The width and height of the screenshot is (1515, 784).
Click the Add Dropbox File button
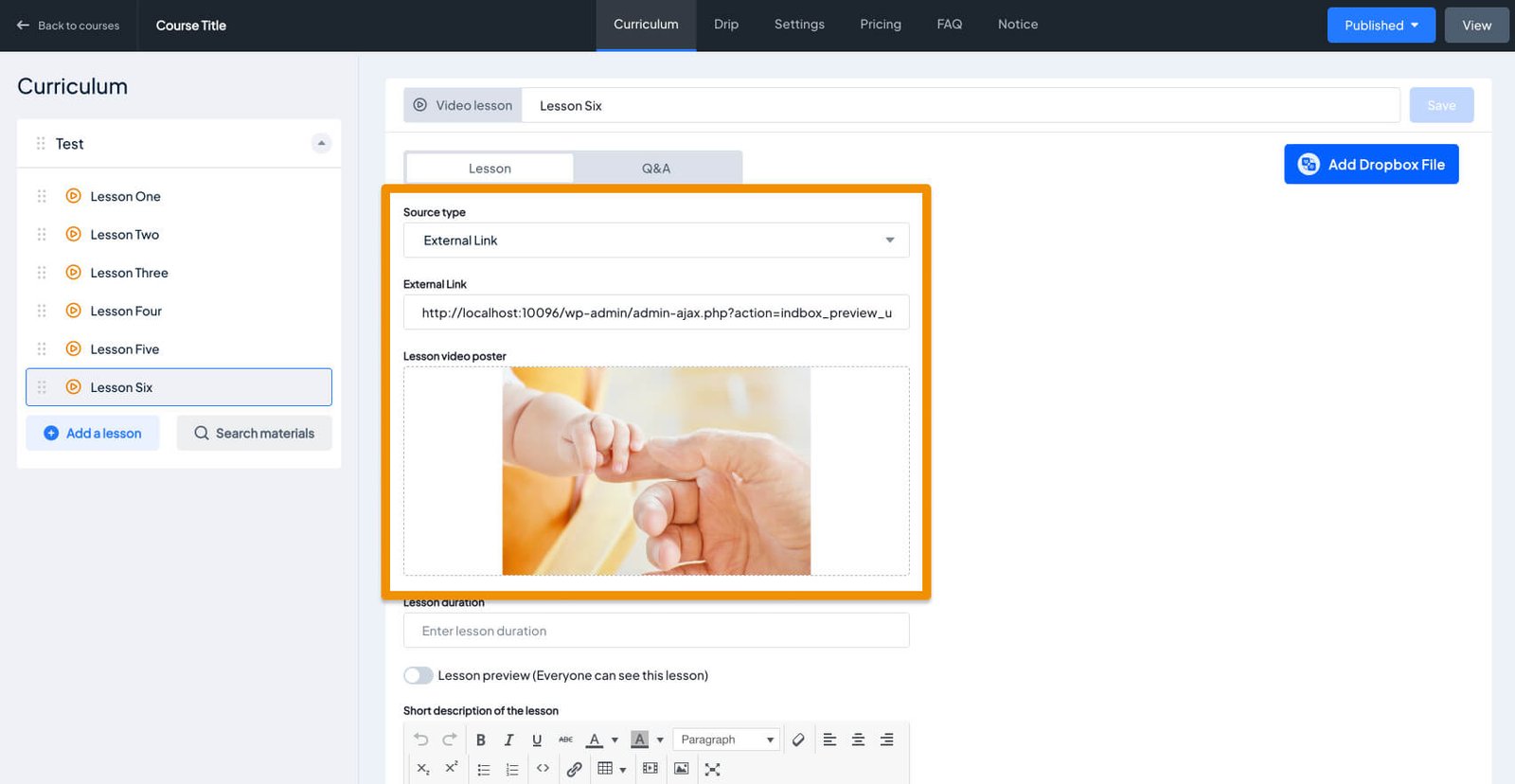click(1371, 164)
